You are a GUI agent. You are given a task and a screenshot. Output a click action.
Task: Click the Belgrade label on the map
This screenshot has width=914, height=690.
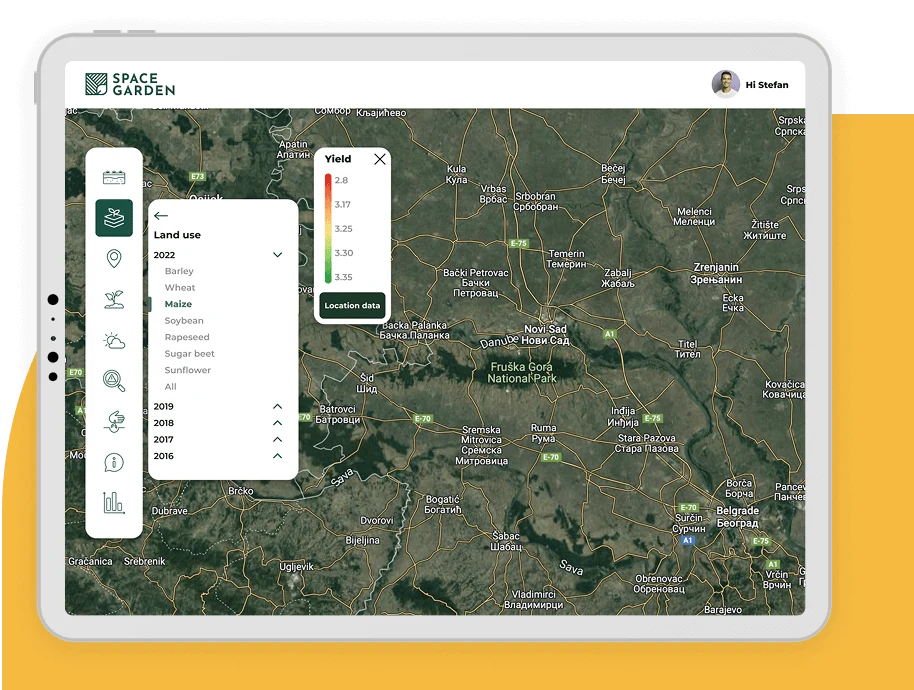(737, 516)
